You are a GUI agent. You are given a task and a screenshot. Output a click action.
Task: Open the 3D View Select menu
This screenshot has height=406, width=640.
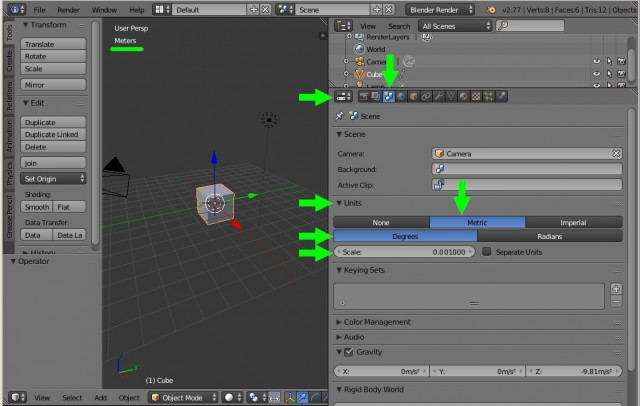pyautogui.click(x=72, y=397)
